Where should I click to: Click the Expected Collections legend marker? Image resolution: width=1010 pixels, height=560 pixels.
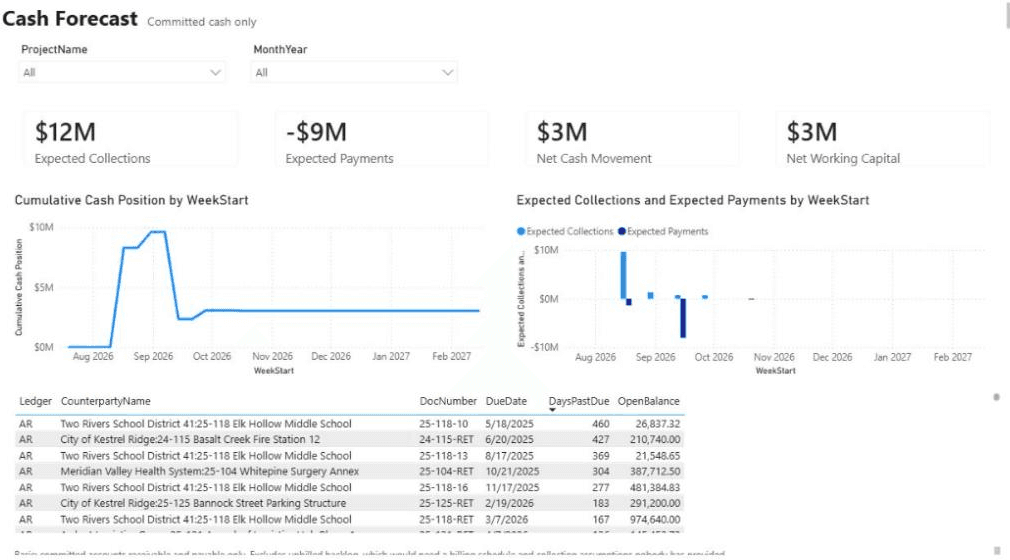click(521, 231)
